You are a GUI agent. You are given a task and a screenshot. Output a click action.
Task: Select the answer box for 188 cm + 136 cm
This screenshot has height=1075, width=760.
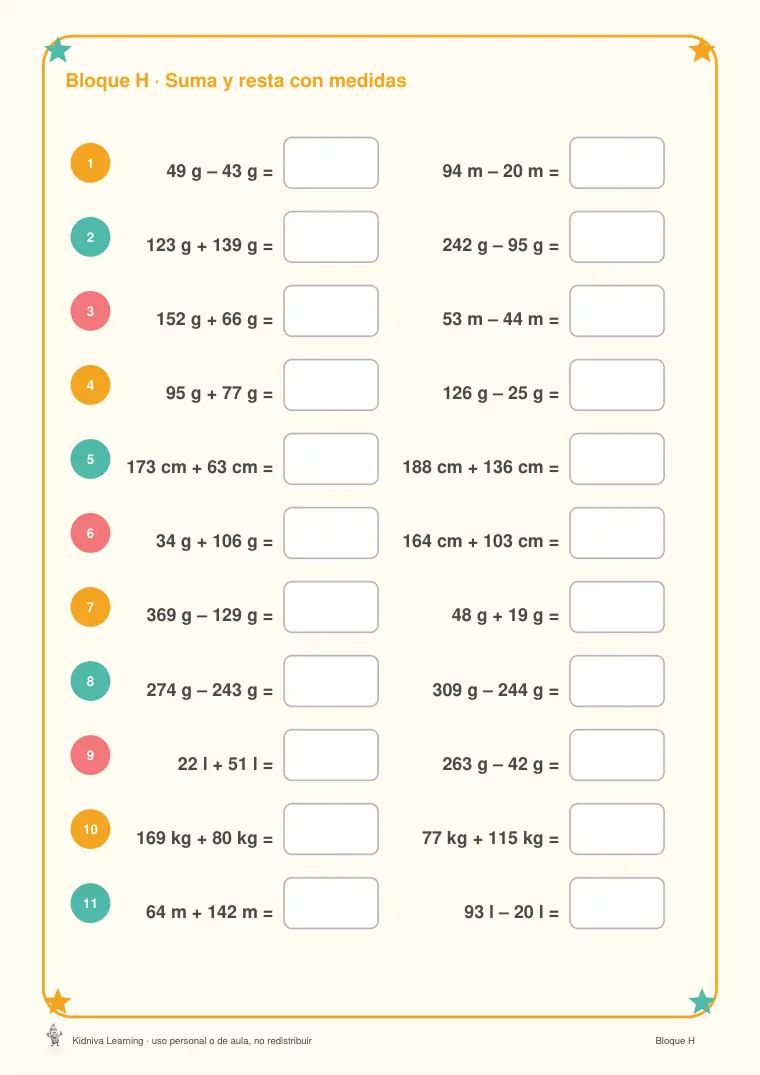click(x=617, y=459)
